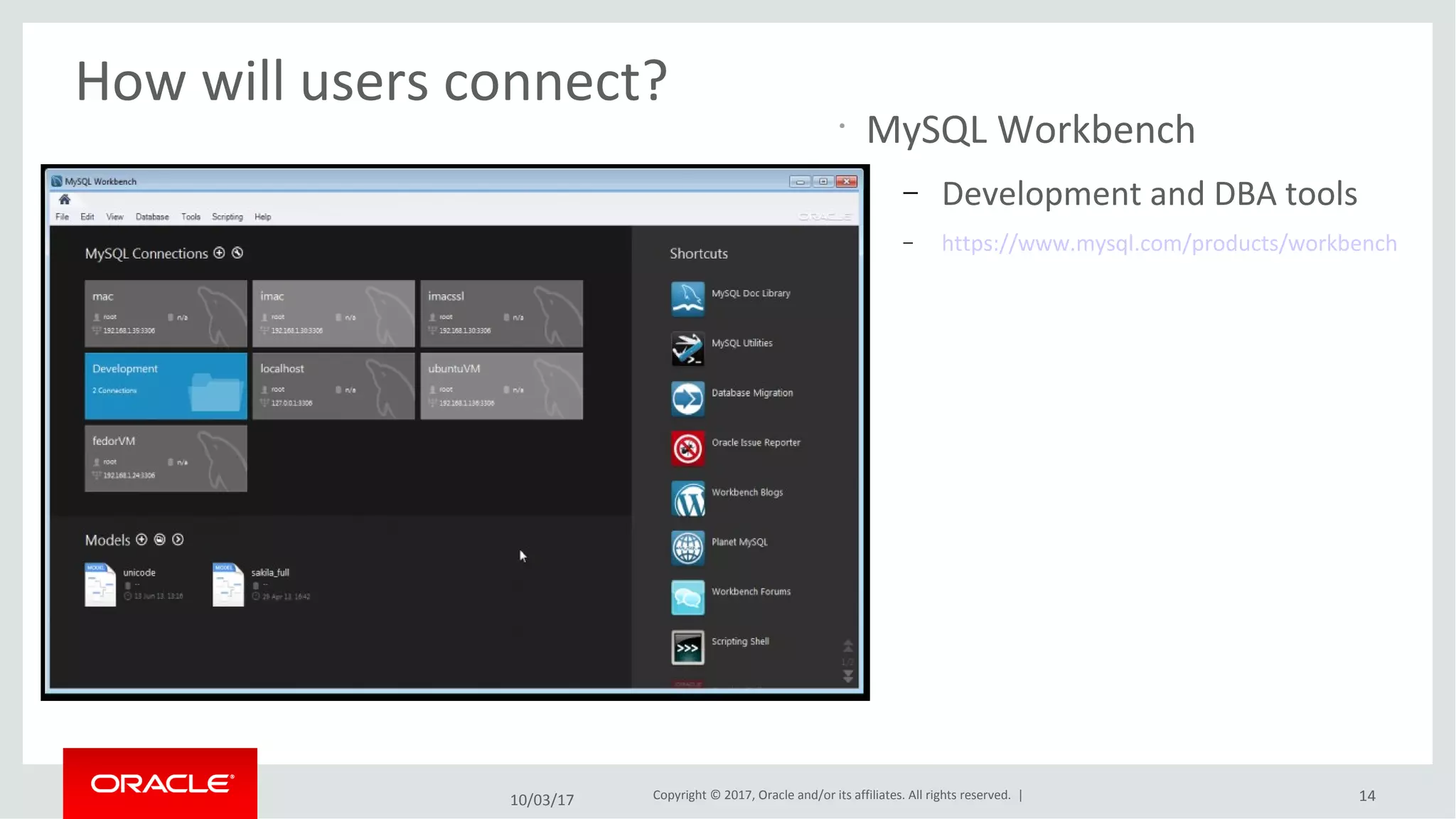Open the Tools menu
1456x819 pixels.
(x=191, y=217)
